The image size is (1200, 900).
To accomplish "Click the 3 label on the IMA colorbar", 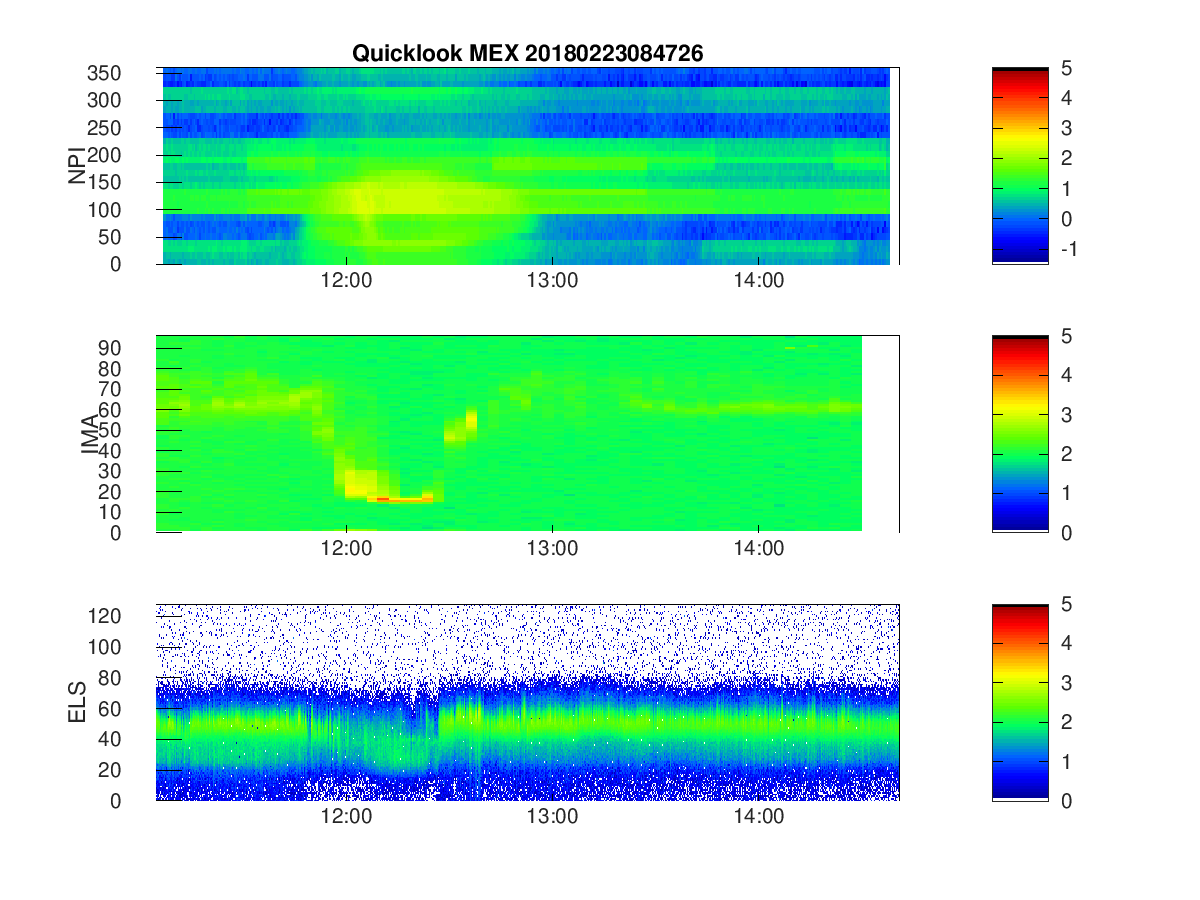I will tap(1066, 414).
